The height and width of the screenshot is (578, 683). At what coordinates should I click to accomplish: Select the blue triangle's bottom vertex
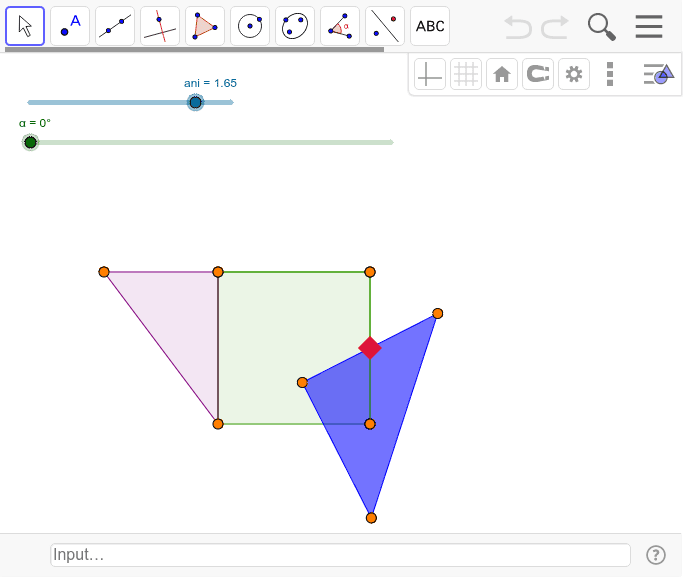(x=371, y=518)
